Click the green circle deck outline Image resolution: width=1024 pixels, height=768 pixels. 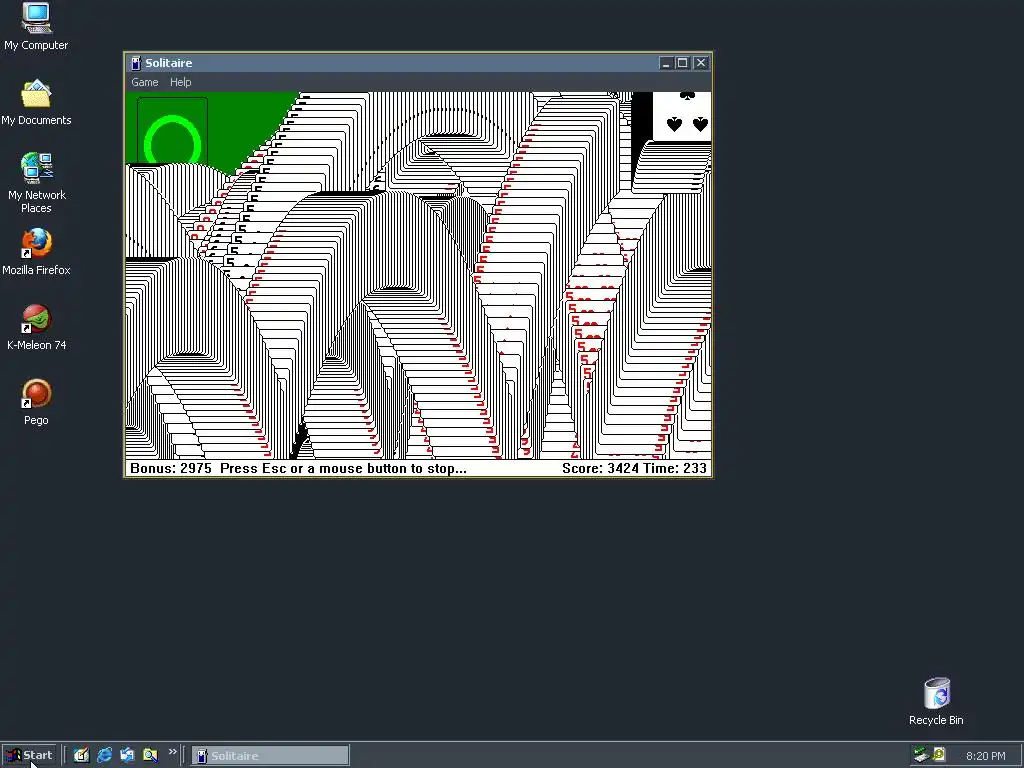tap(172, 131)
